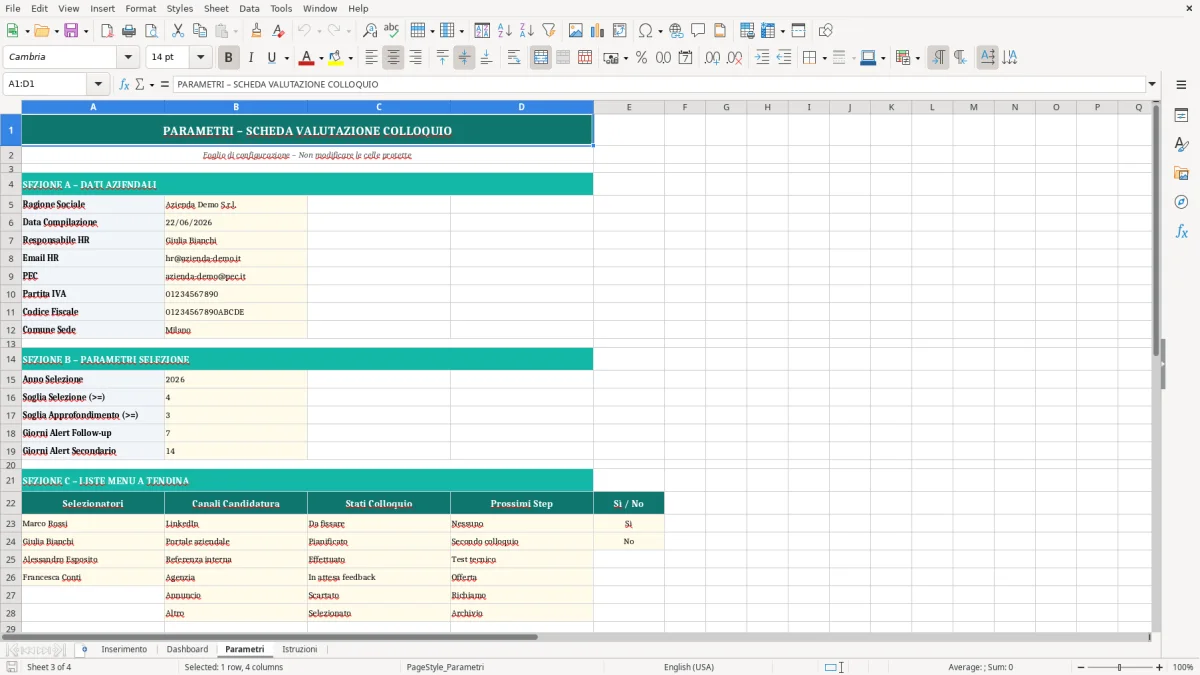The width and height of the screenshot is (1200, 675).
Task: Click the Insert Special Character omega icon
Action: [x=645, y=31]
